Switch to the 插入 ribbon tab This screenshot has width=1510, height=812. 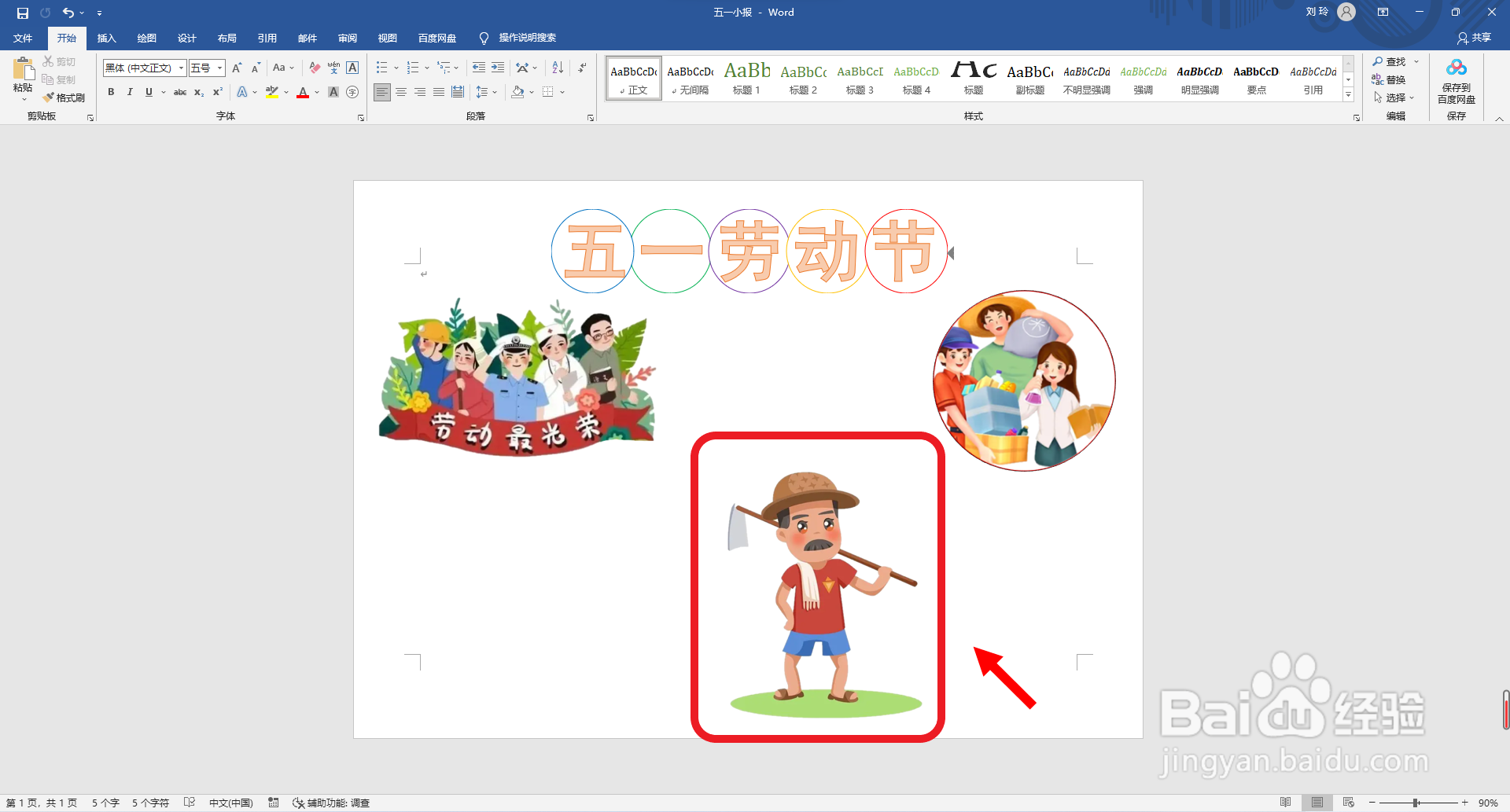click(x=106, y=38)
